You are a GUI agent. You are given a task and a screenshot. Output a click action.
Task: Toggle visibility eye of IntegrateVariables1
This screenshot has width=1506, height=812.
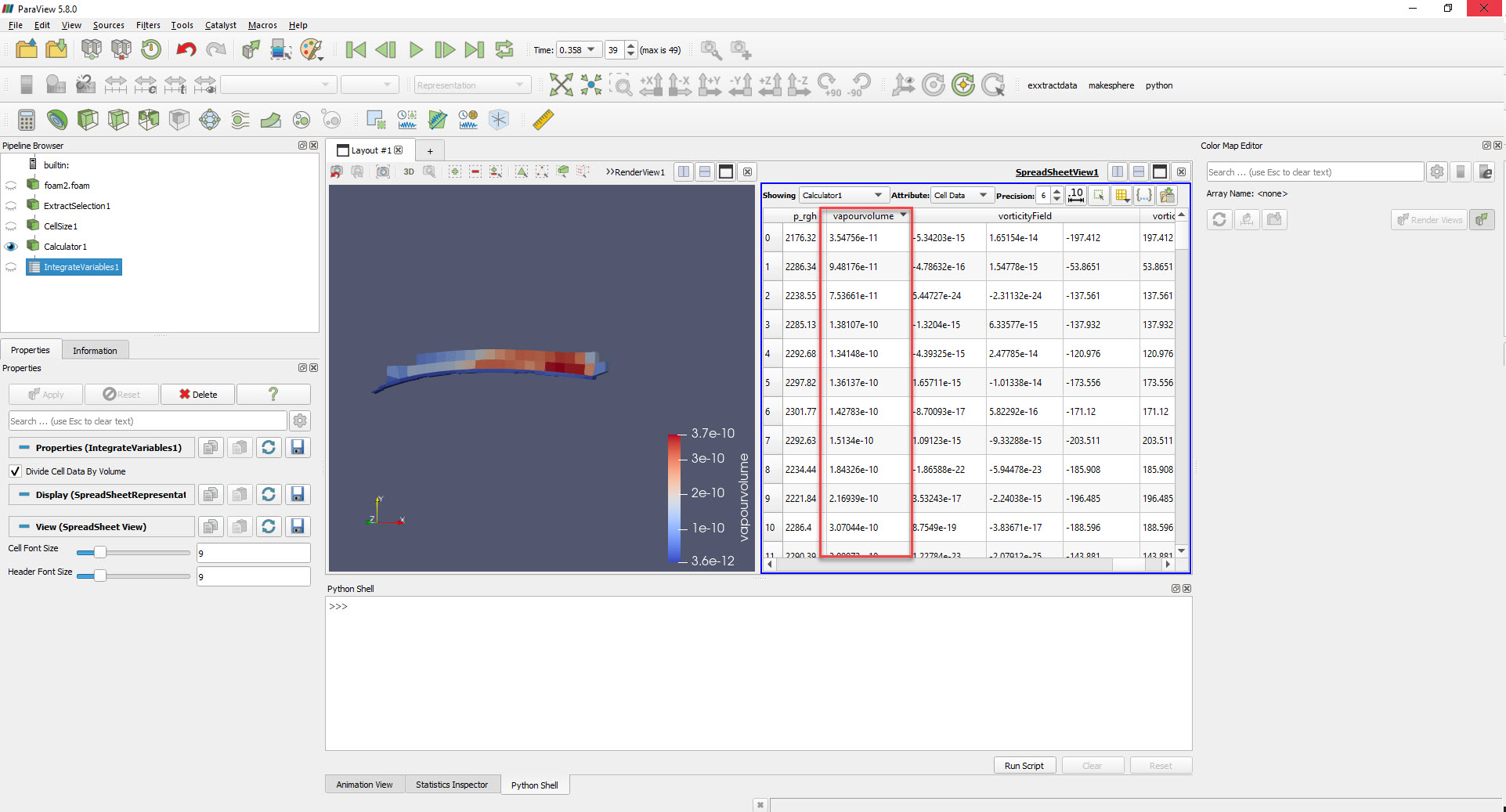coord(11,267)
